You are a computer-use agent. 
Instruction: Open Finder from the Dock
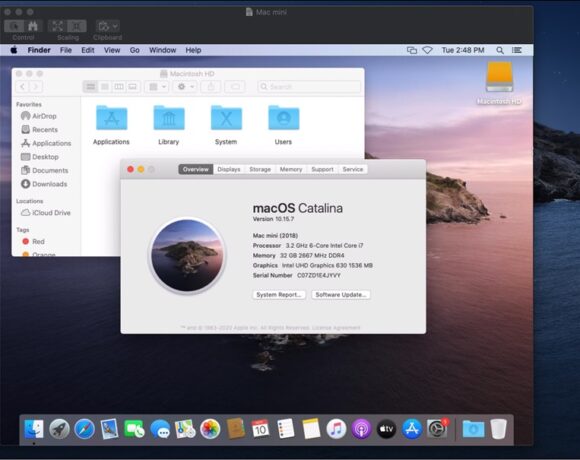click(34, 429)
